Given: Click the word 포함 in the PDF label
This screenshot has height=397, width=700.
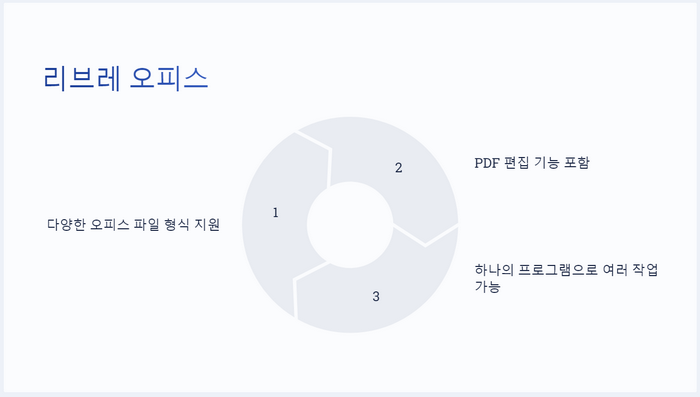Looking at the screenshot, I should [x=577, y=163].
